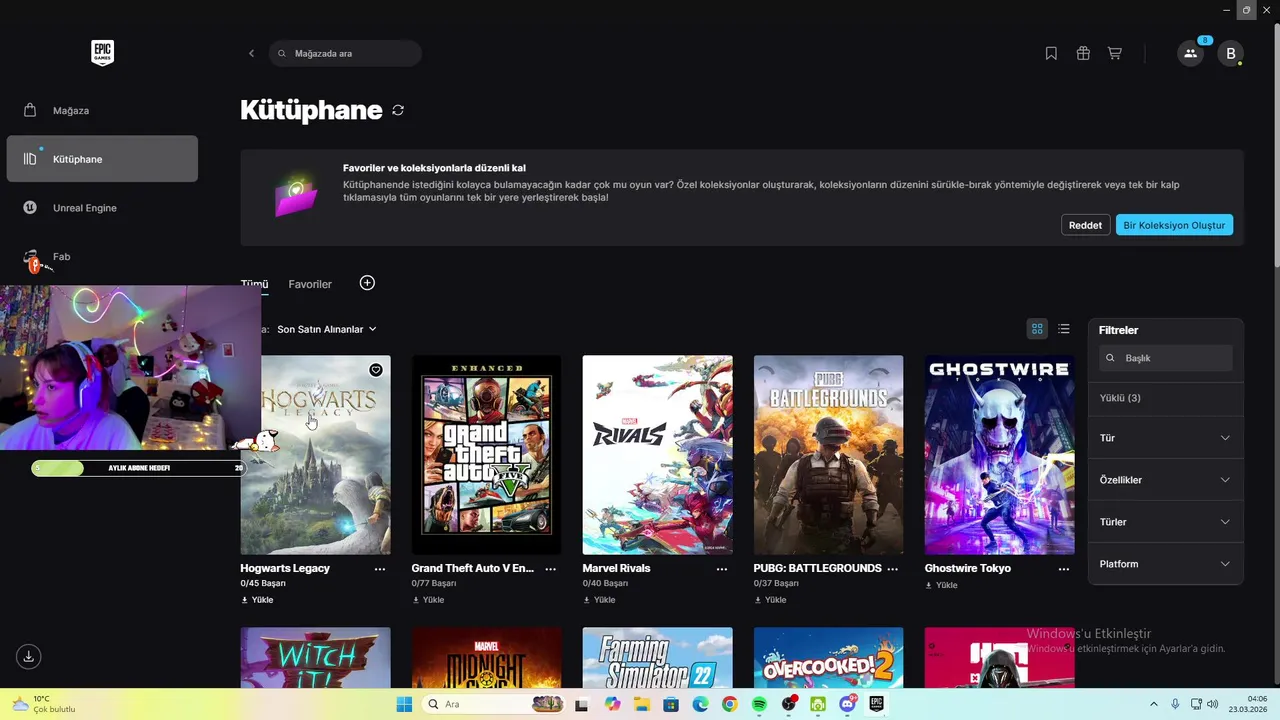Switch to grid view
The image size is (1280, 720).
[1037, 329]
